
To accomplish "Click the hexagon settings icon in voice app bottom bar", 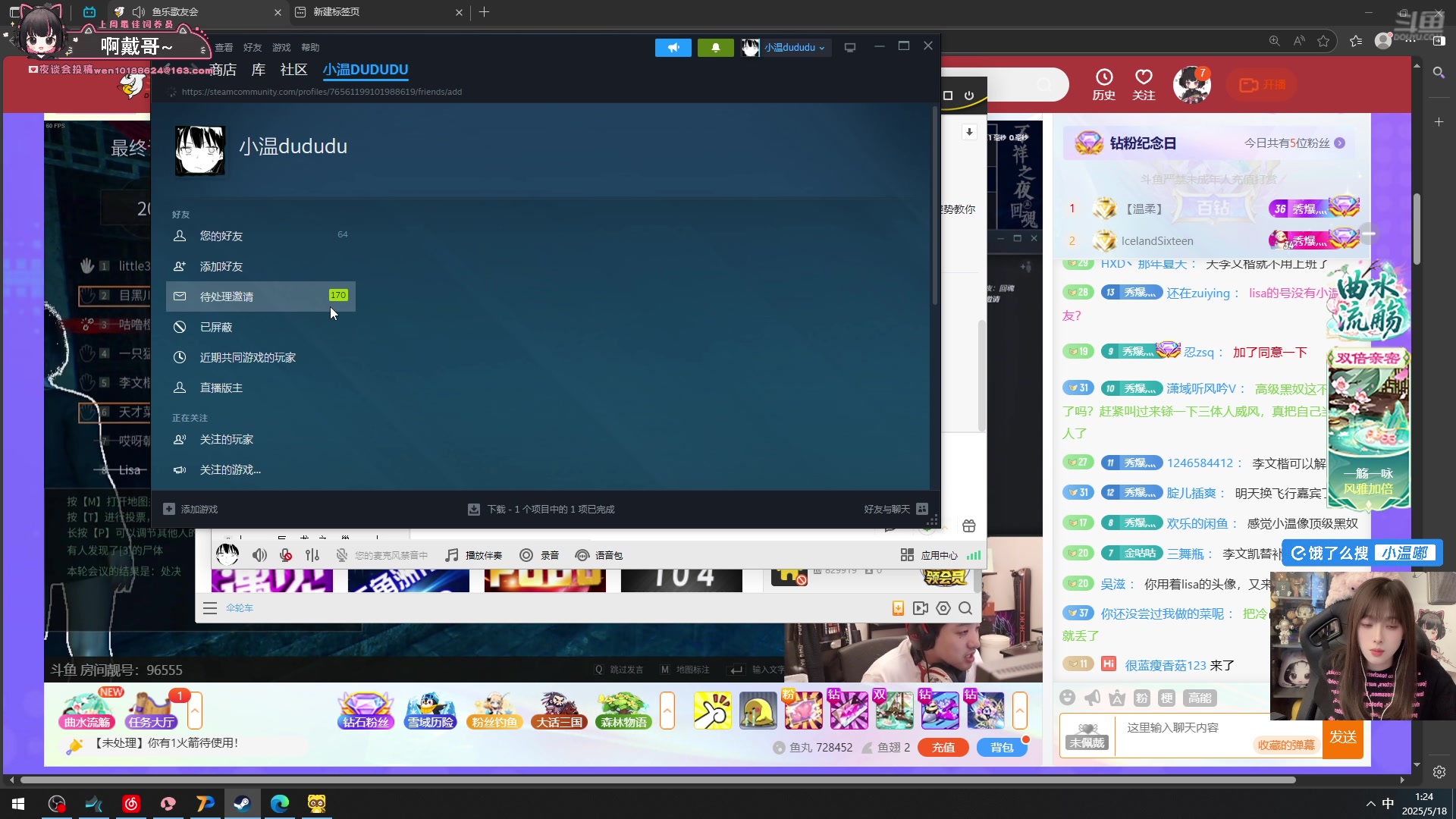I will click(943, 608).
